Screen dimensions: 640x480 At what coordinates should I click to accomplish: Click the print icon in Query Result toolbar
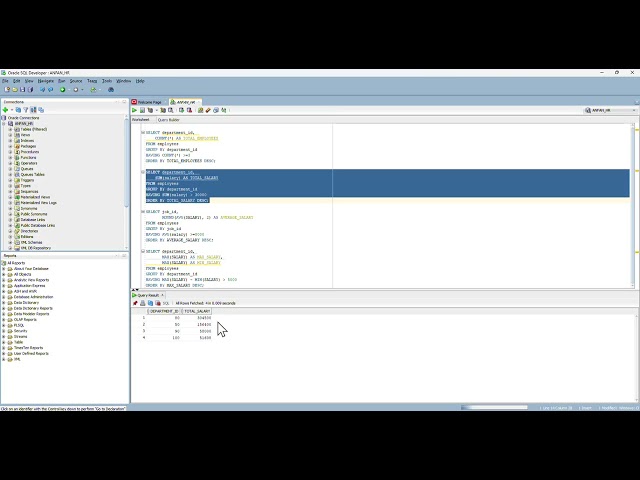(x=142, y=303)
